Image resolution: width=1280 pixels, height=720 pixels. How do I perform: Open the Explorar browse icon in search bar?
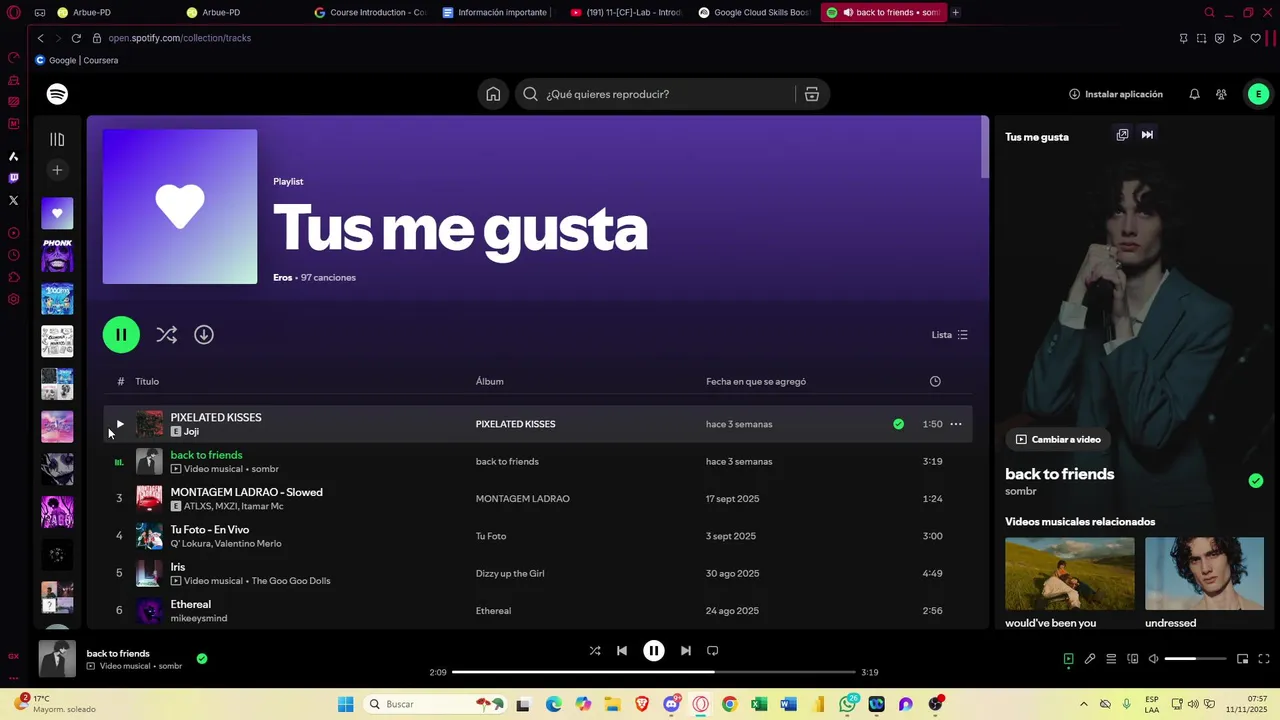[x=812, y=94]
